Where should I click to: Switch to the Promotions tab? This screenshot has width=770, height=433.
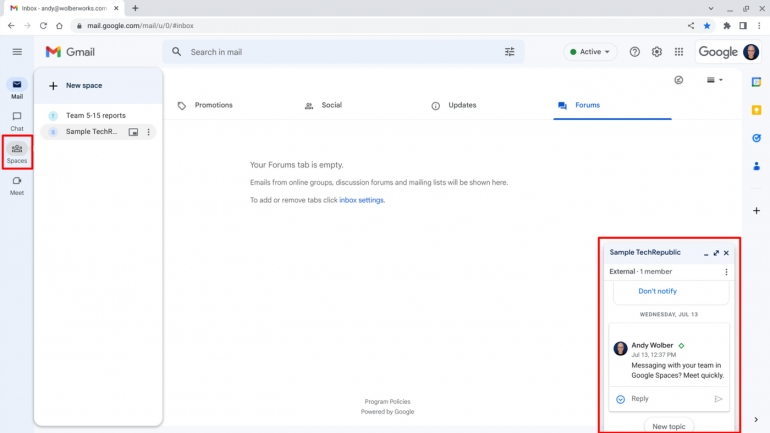click(x=213, y=105)
